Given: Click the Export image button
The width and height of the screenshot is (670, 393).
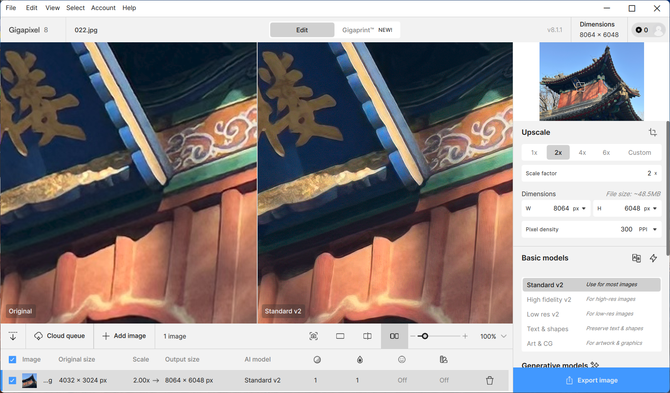Looking at the screenshot, I should tap(591, 380).
